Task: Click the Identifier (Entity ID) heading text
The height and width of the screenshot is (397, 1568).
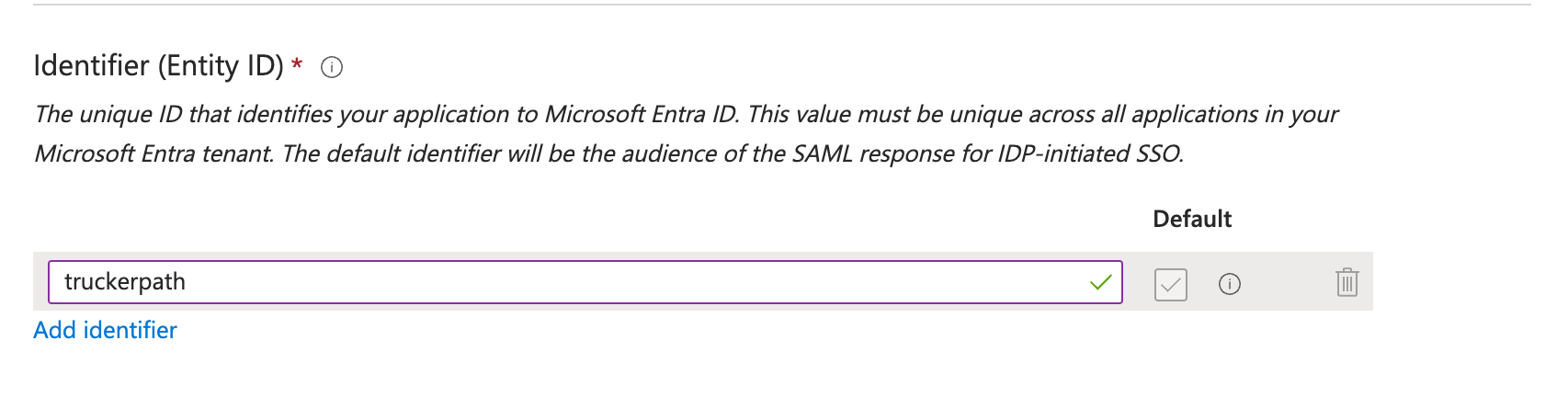Action: coord(158,66)
